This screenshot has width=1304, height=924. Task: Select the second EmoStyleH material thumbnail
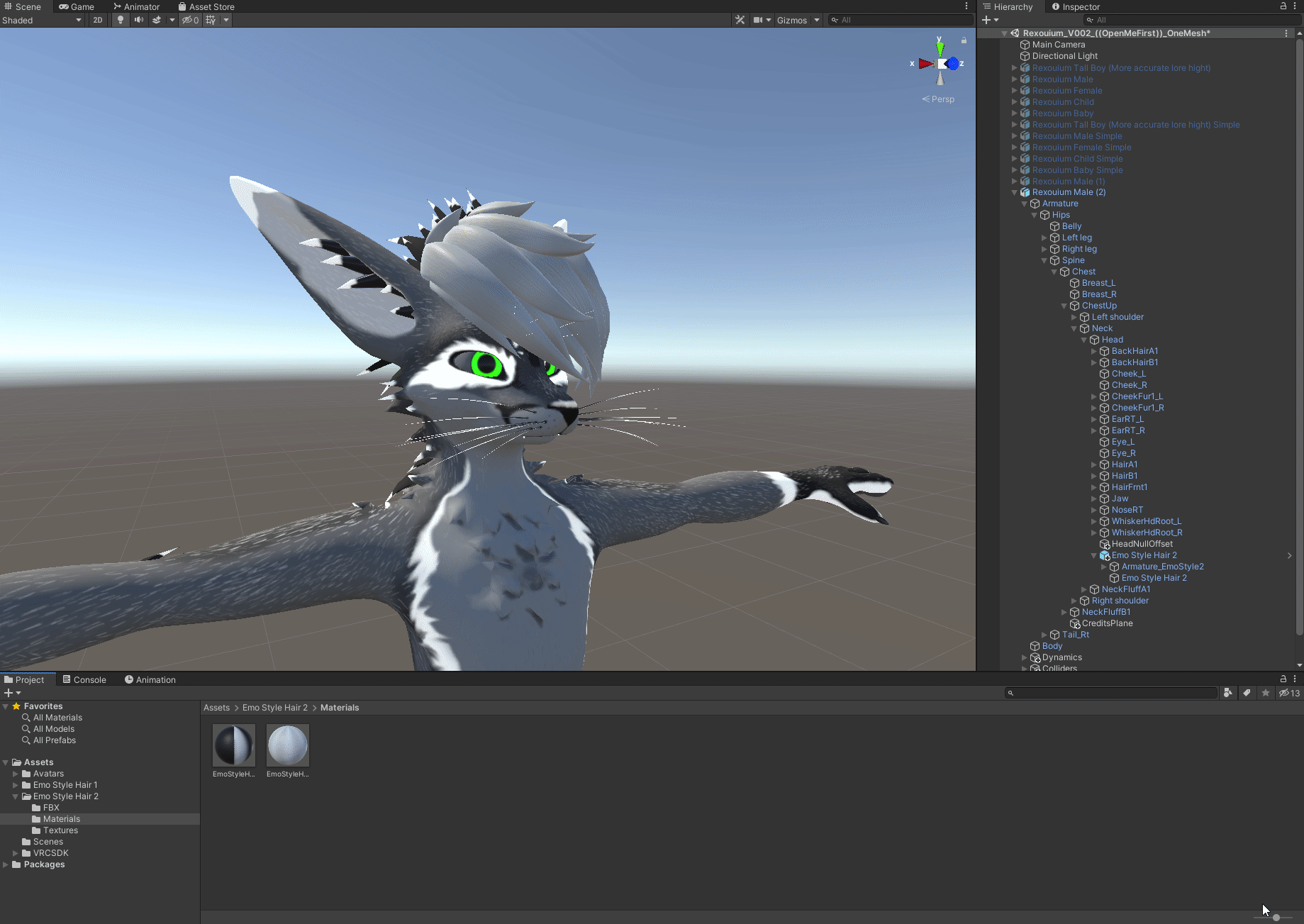[288, 745]
